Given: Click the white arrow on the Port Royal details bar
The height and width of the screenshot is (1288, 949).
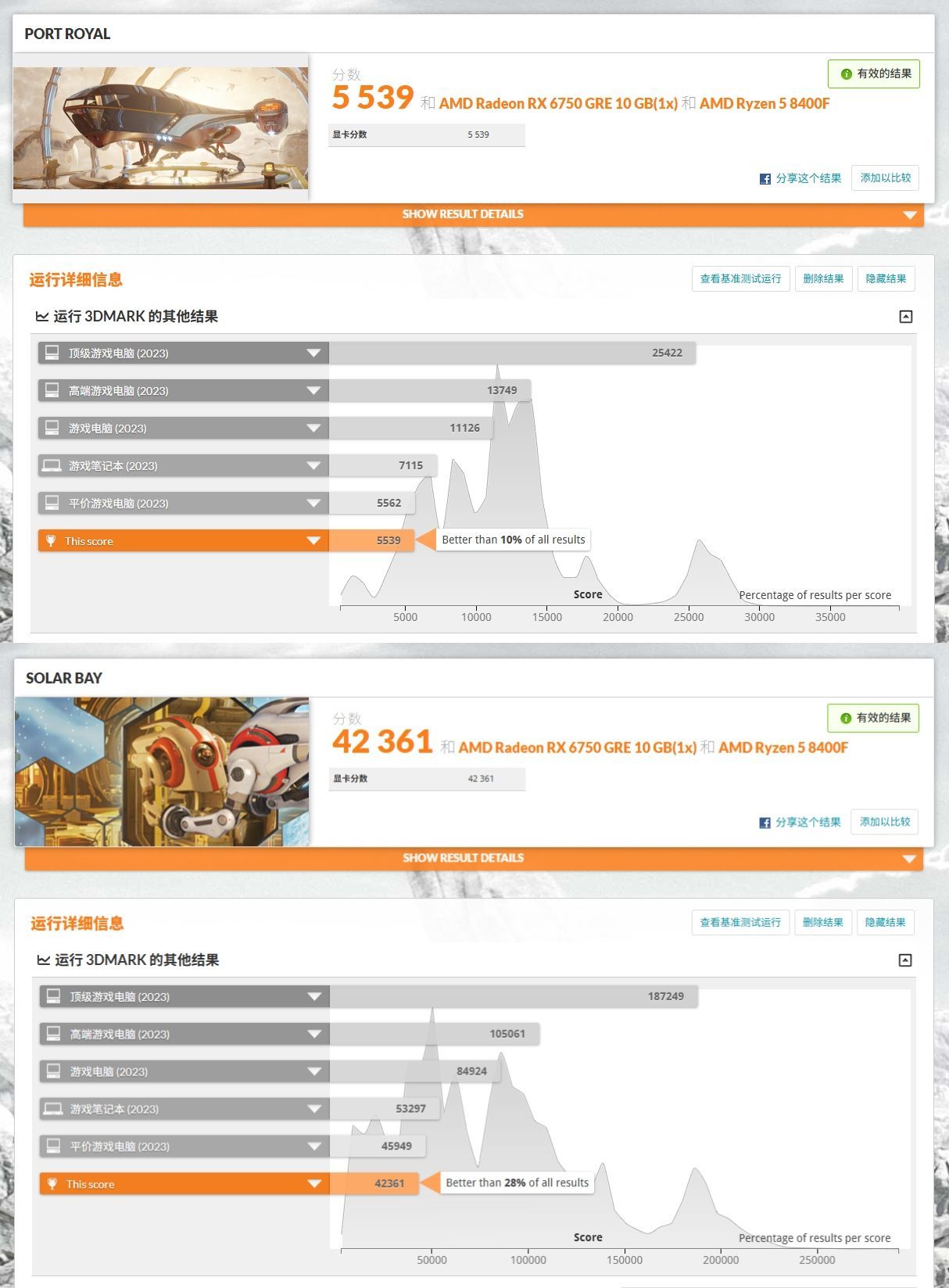Looking at the screenshot, I should pos(909,215).
